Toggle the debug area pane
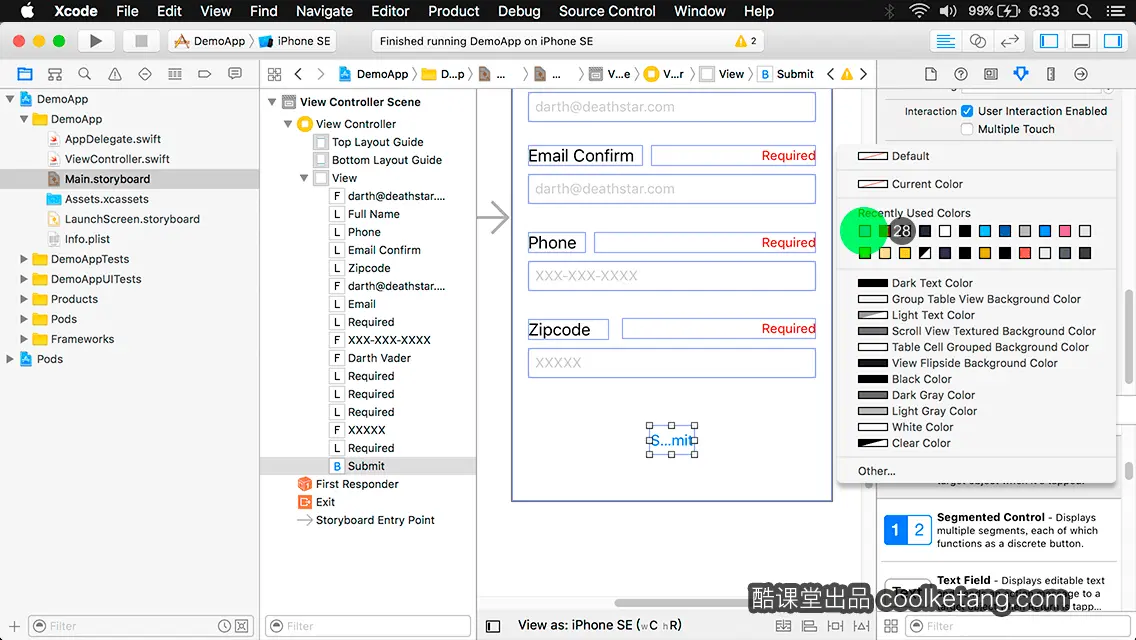 tap(1081, 41)
